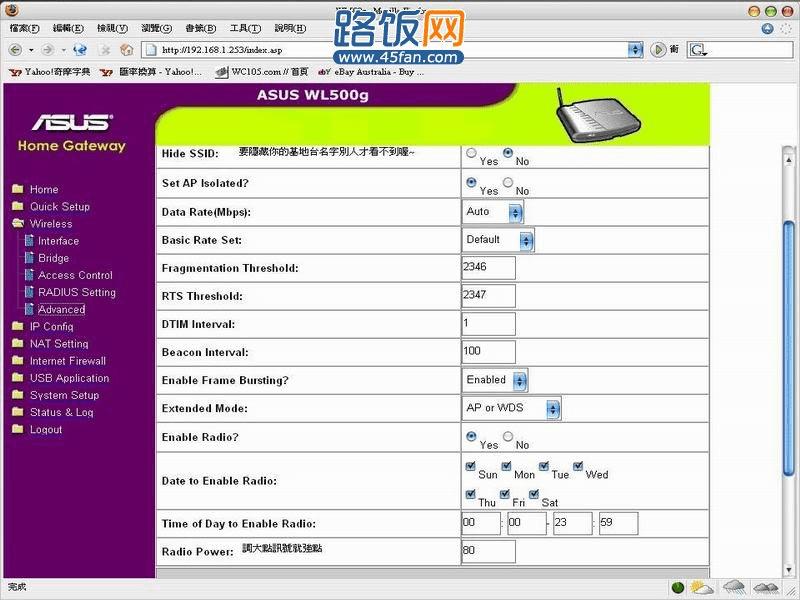Click the browser Back arrow button
Screen dimensions: 800x600
coord(15,49)
